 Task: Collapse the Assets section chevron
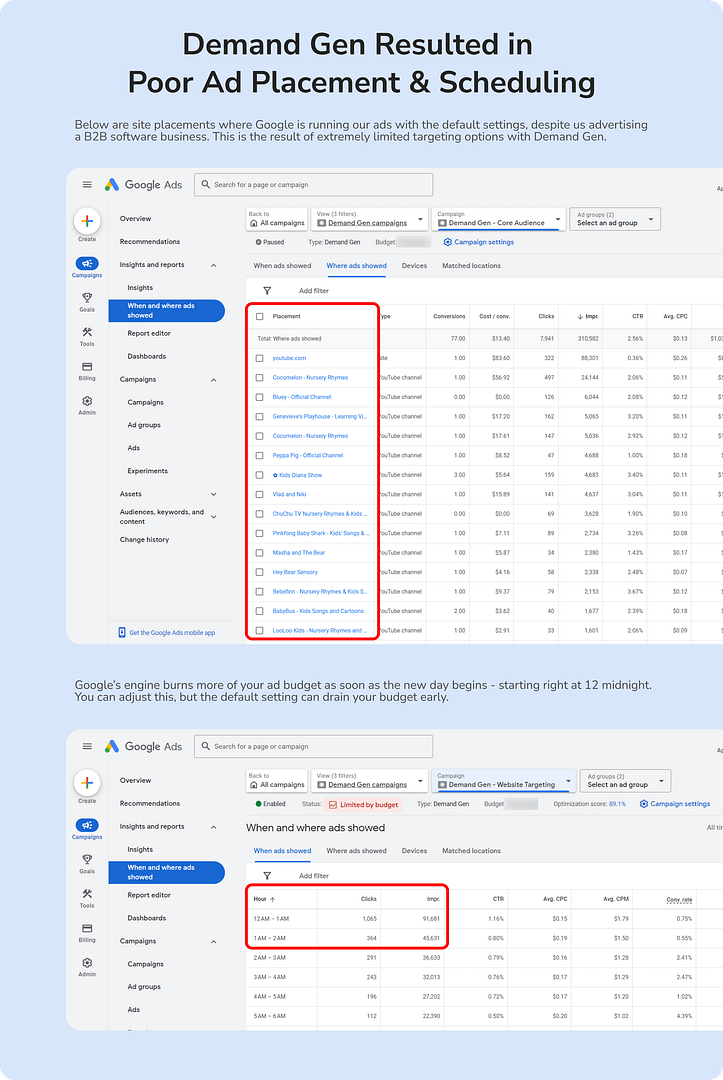(214, 494)
